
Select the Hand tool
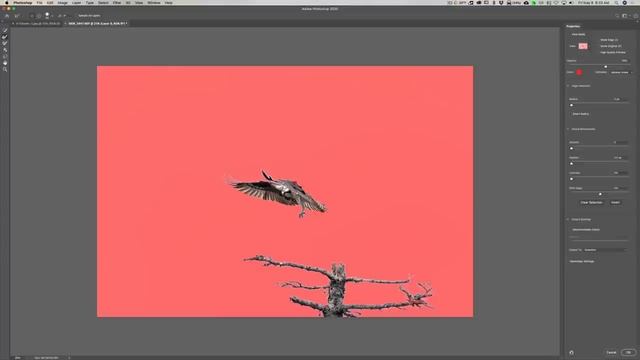5,63
